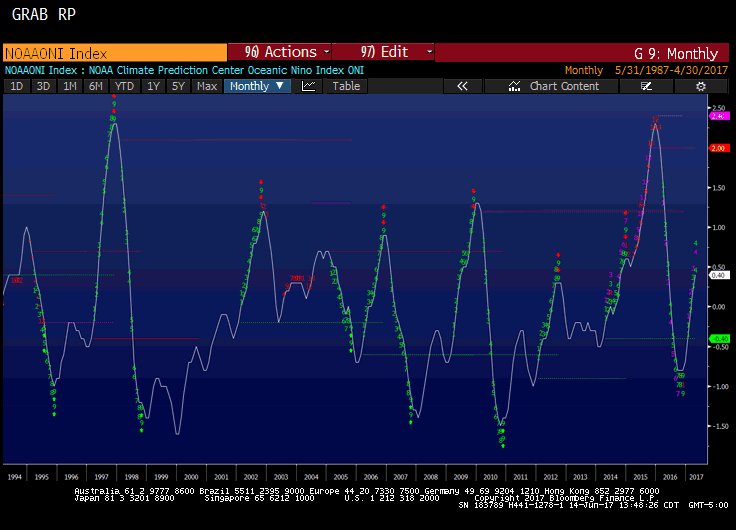
Task: Expand the Monthly periodicity dropdown
Action: click(257, 86)
